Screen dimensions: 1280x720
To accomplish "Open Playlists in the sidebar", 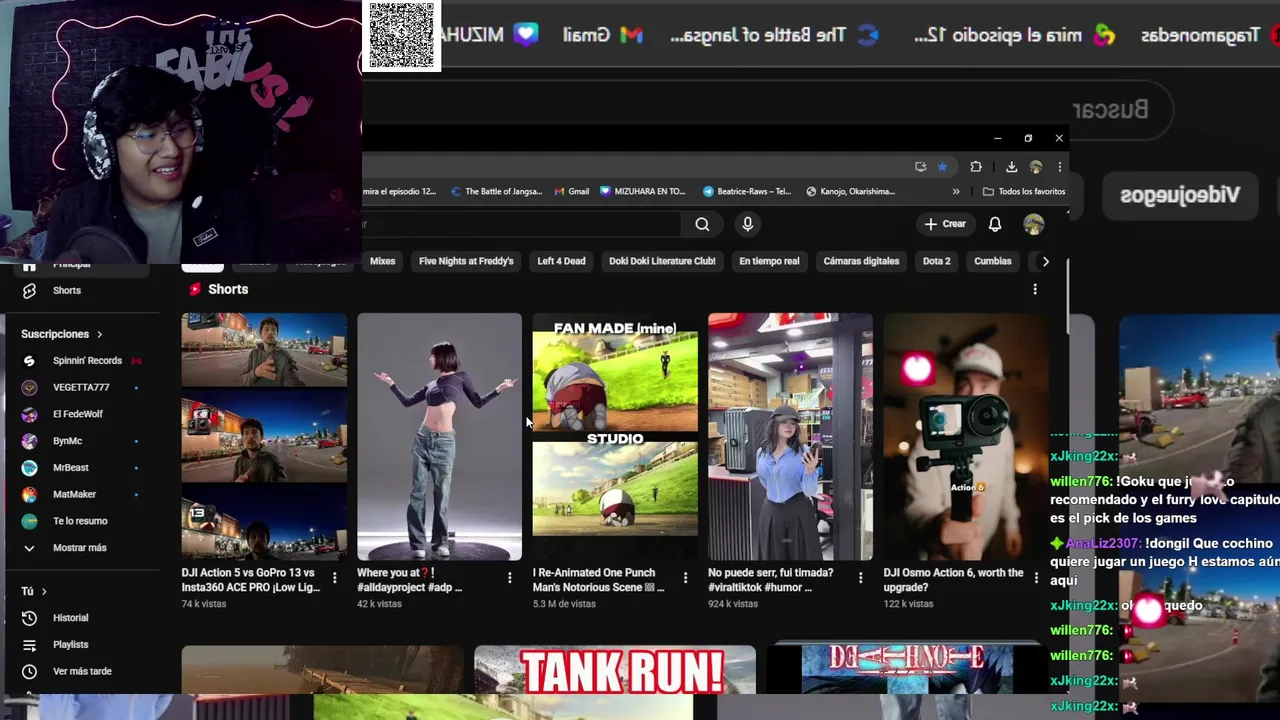I will [70, 645].
